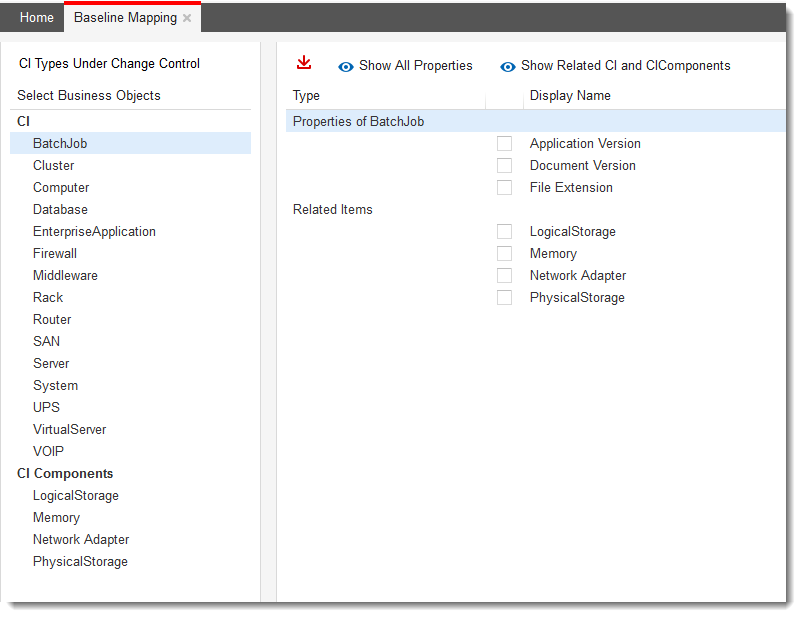Viewport: 801px width, 617px height.
Task: Check the PhysicalStorage related item checkbox
Action: [504, 298]
